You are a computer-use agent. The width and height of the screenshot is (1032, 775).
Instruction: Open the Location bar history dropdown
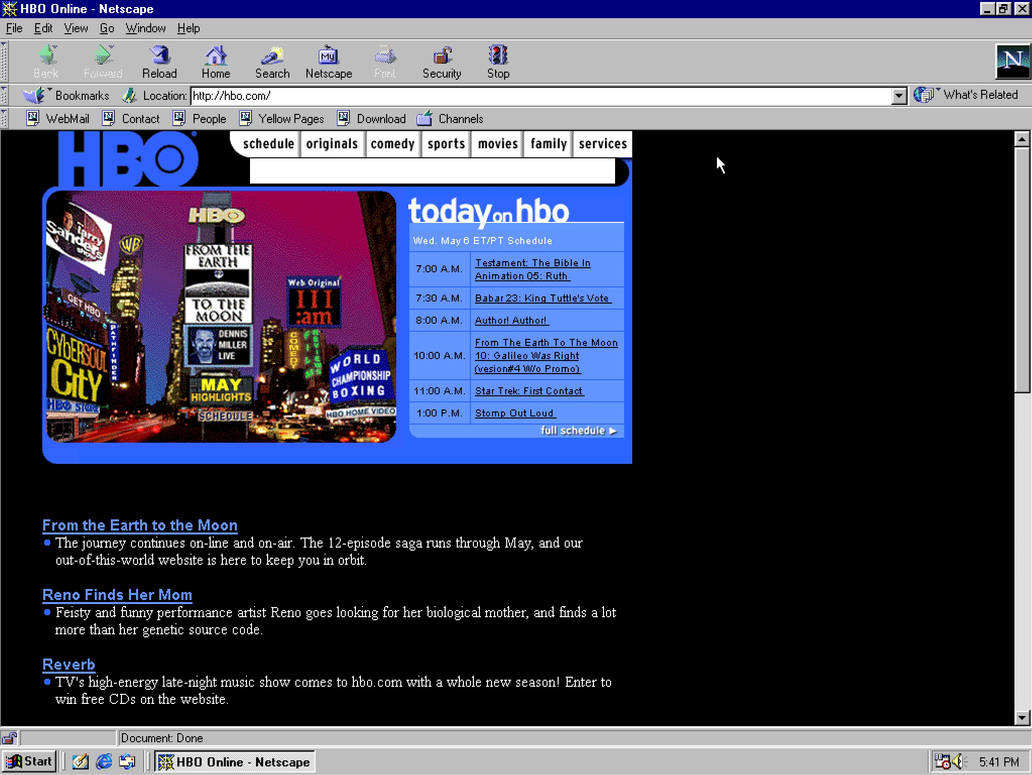pos(898,95)
